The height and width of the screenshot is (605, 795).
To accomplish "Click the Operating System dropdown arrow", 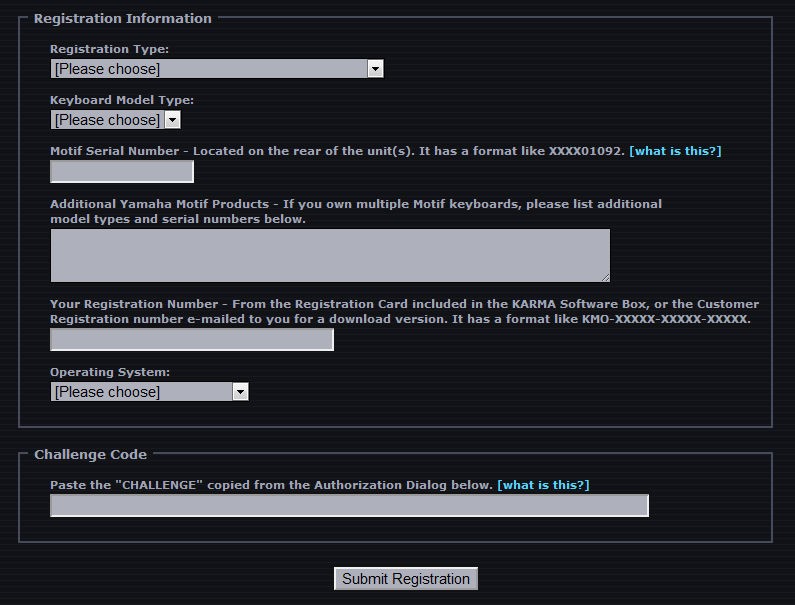I will click(240, 392).
